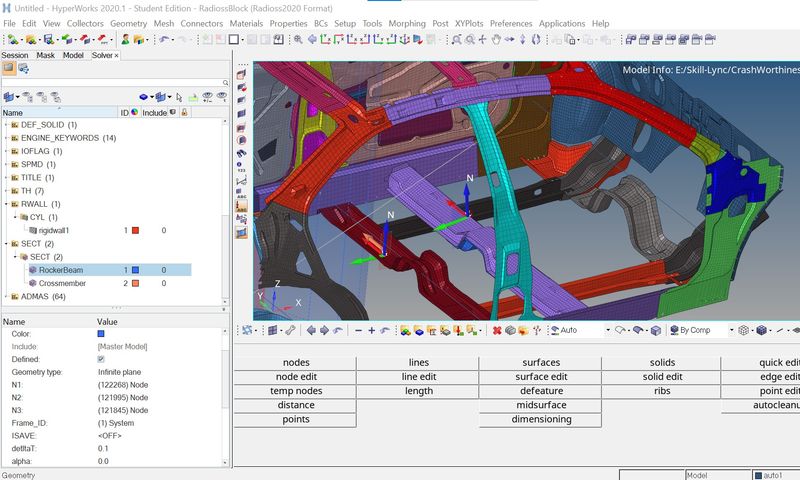Screen dimensions: 800x480
Task: Click the temp nodes panel button
Action: pyautogui.click(x=296, y=391)
